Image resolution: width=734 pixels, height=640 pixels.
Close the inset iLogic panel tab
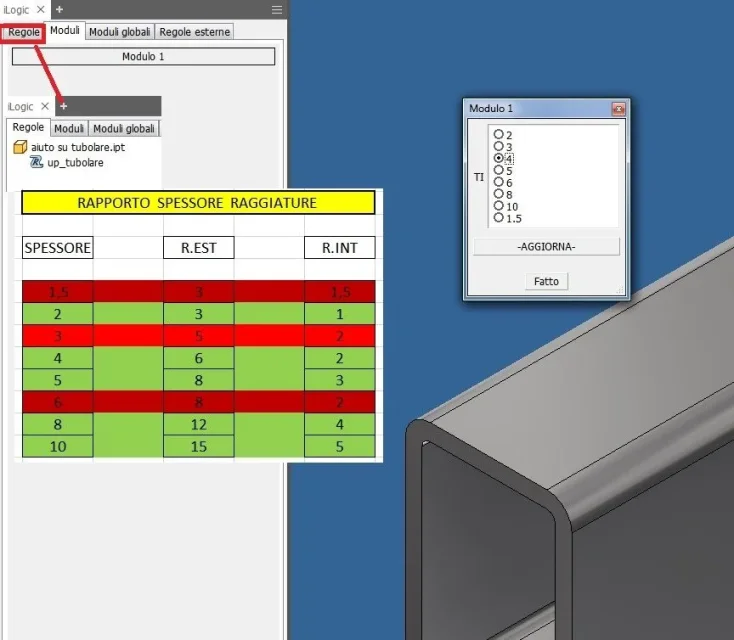(x=45, y=106)
